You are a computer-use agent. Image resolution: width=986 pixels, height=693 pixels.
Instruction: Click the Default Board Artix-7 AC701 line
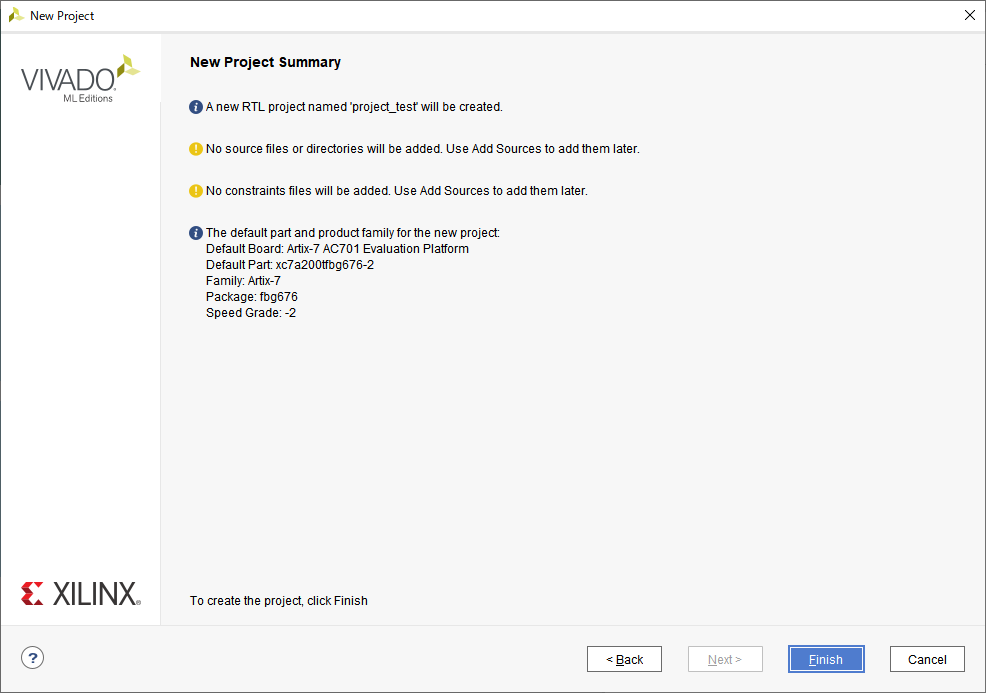(x=337, y=248)
